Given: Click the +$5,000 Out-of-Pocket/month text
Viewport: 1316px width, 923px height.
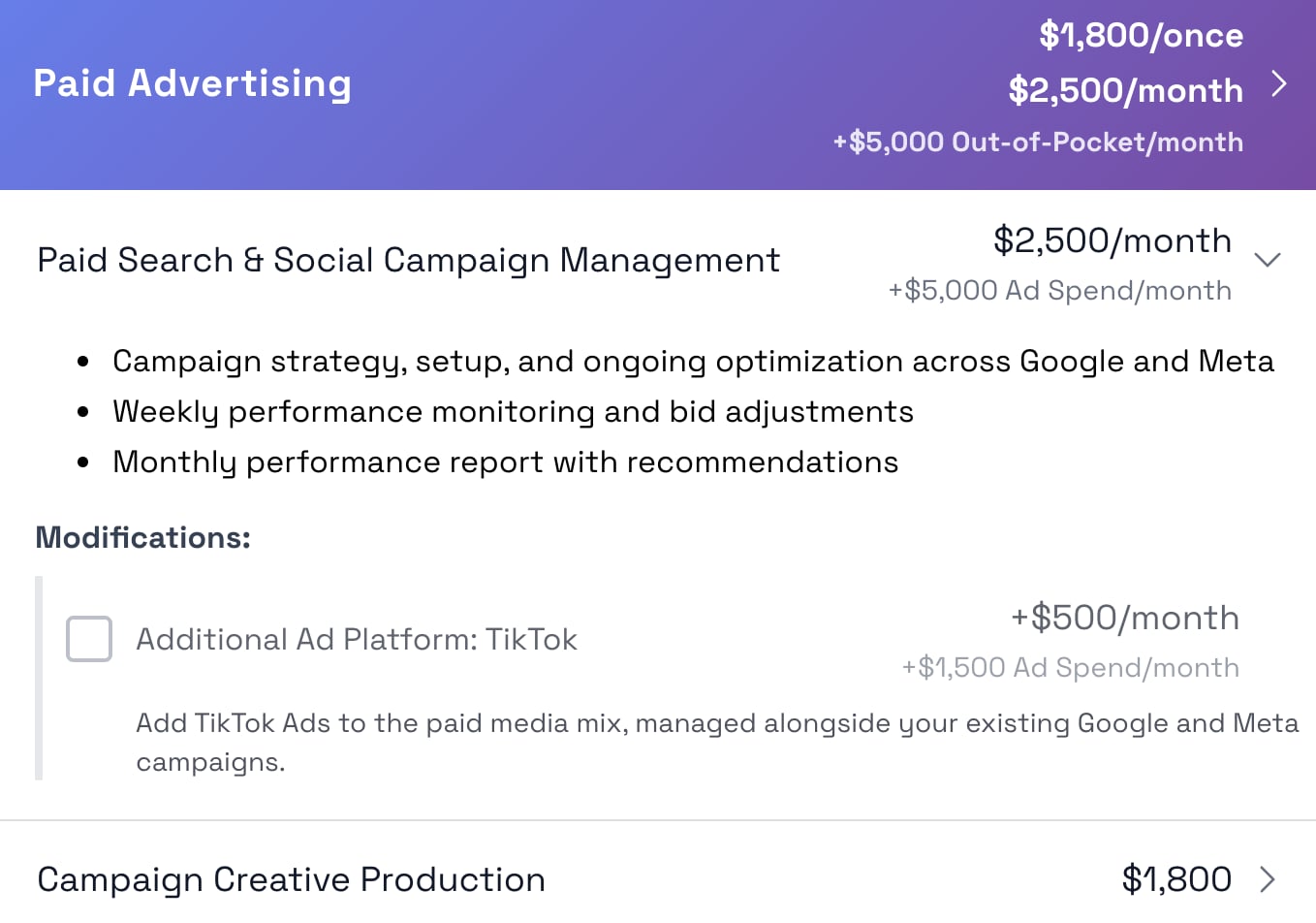Looking at the screenshot, I should 1038,143.
